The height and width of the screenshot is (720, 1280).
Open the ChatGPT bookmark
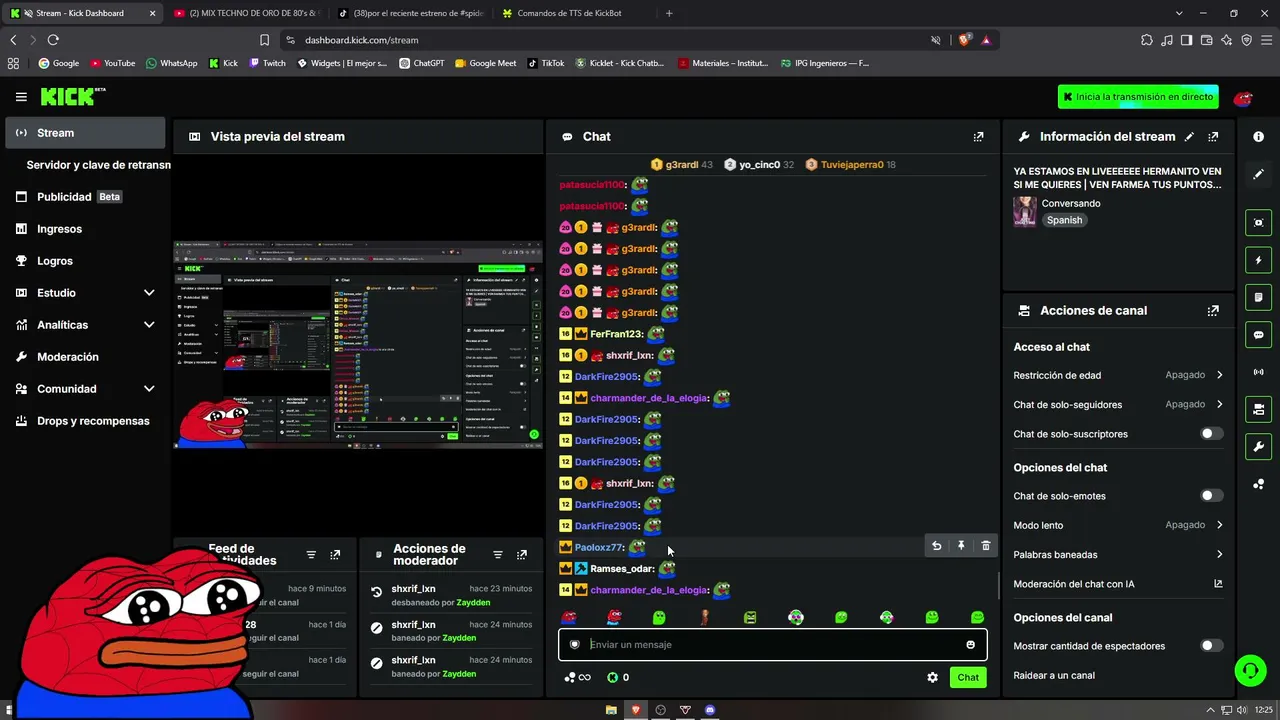click(x=421, y=63)
